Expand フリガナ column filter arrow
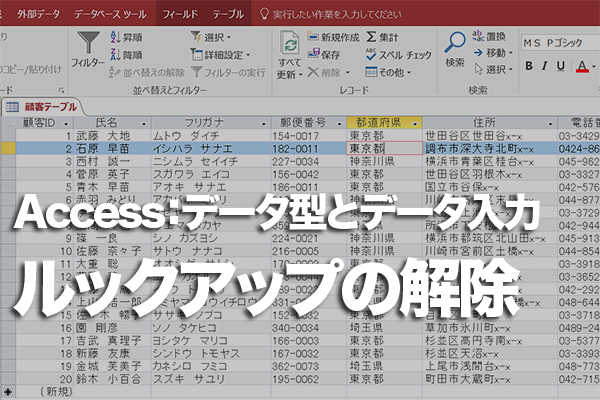Image resolution: width=600 pixels, height=400 pixels. click(263, 124)
